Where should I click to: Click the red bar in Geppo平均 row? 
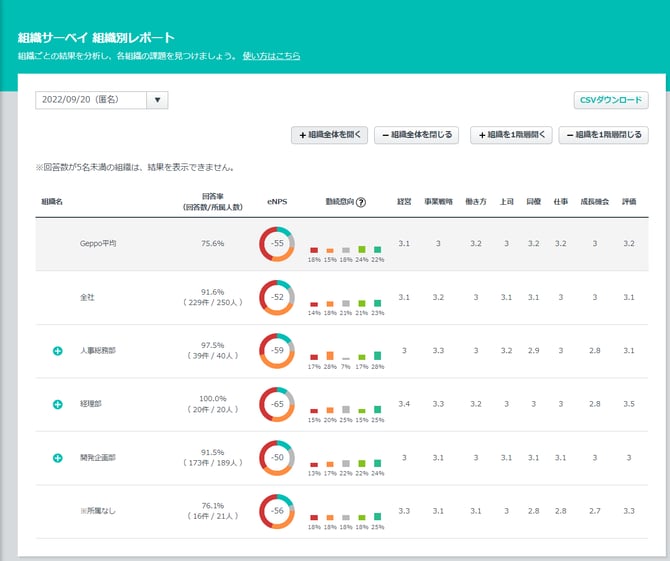[x=314, y=250]
